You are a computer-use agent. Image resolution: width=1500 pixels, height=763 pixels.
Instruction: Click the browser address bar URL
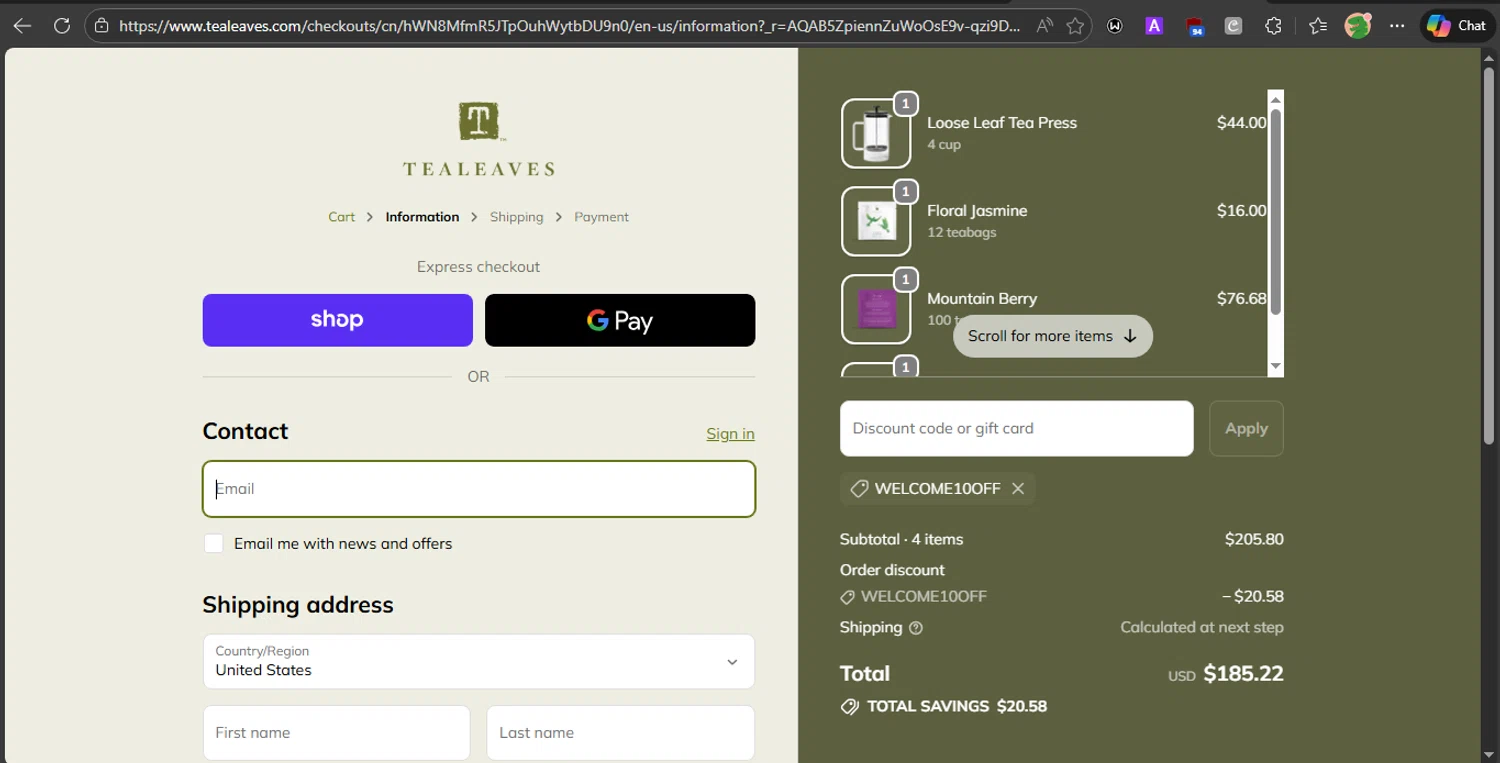click(x=570, y=26)
